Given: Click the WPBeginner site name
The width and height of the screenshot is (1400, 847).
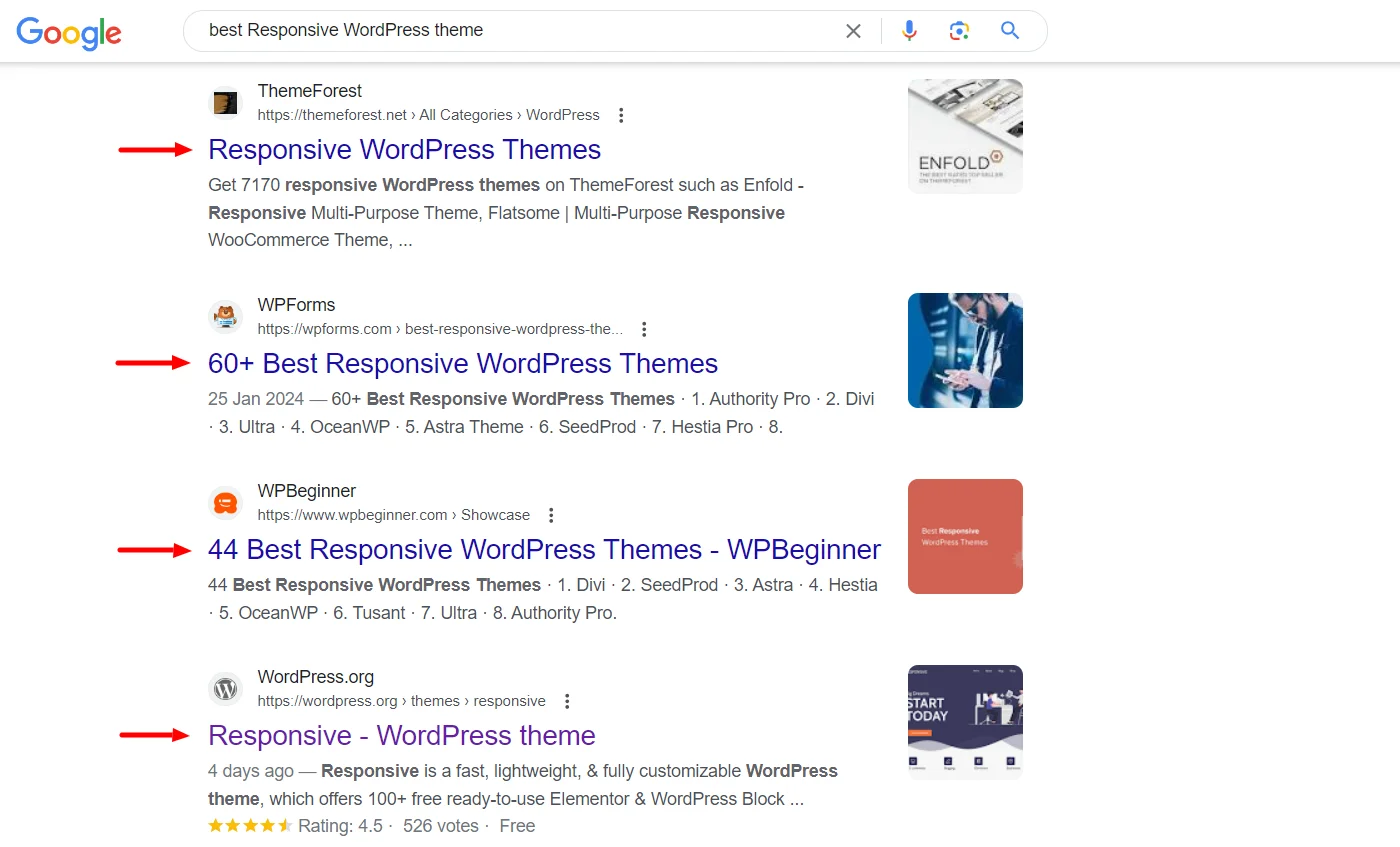Looking at the screenshot, I should pos(306,491).
